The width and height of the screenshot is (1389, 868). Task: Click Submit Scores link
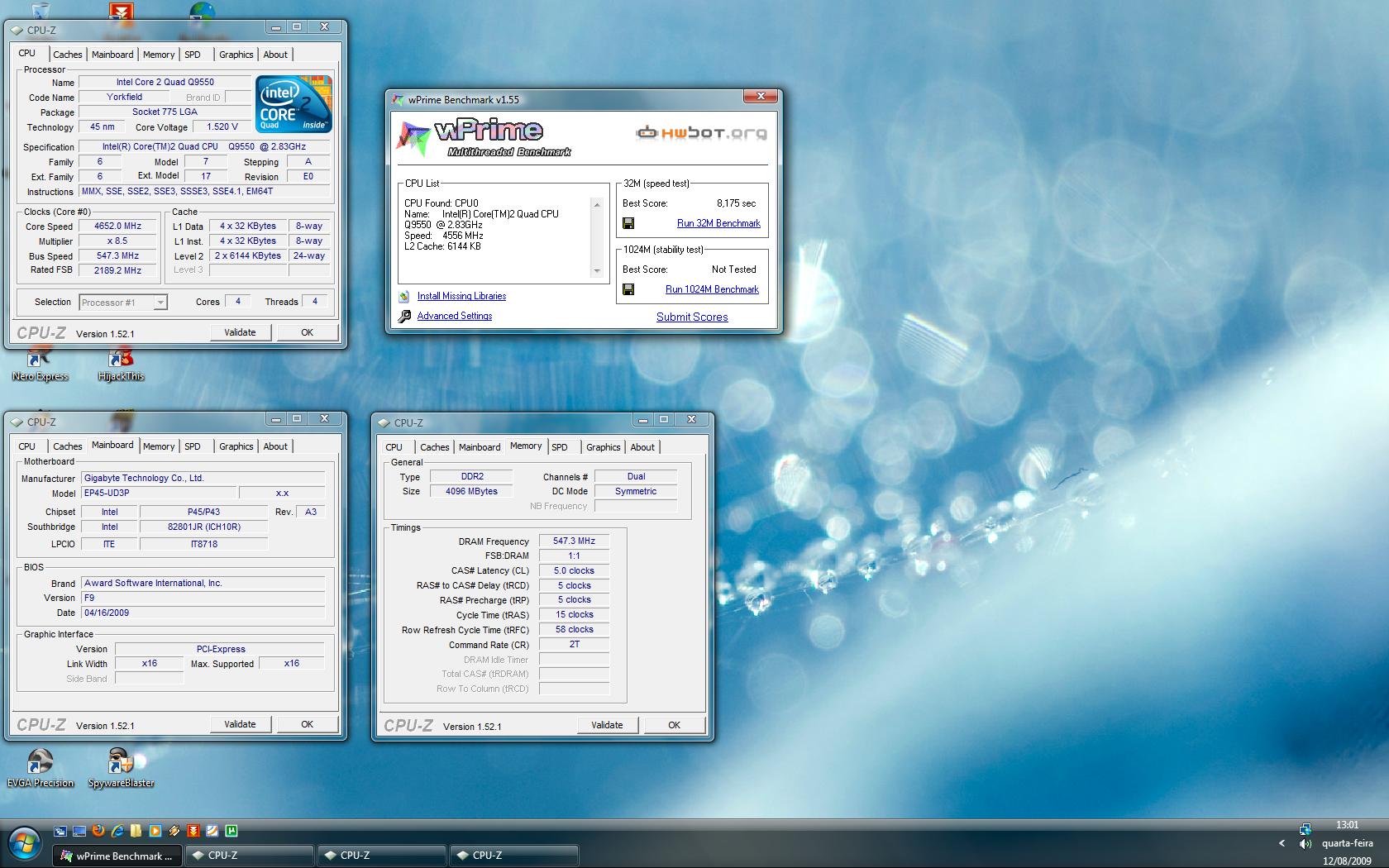[692, 317]
